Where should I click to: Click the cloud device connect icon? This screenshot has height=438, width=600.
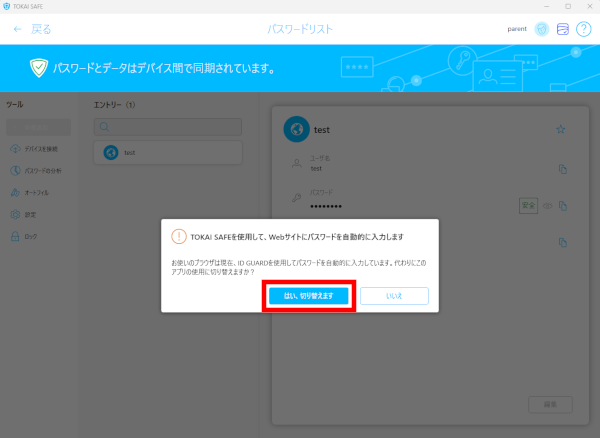(15, 149)
